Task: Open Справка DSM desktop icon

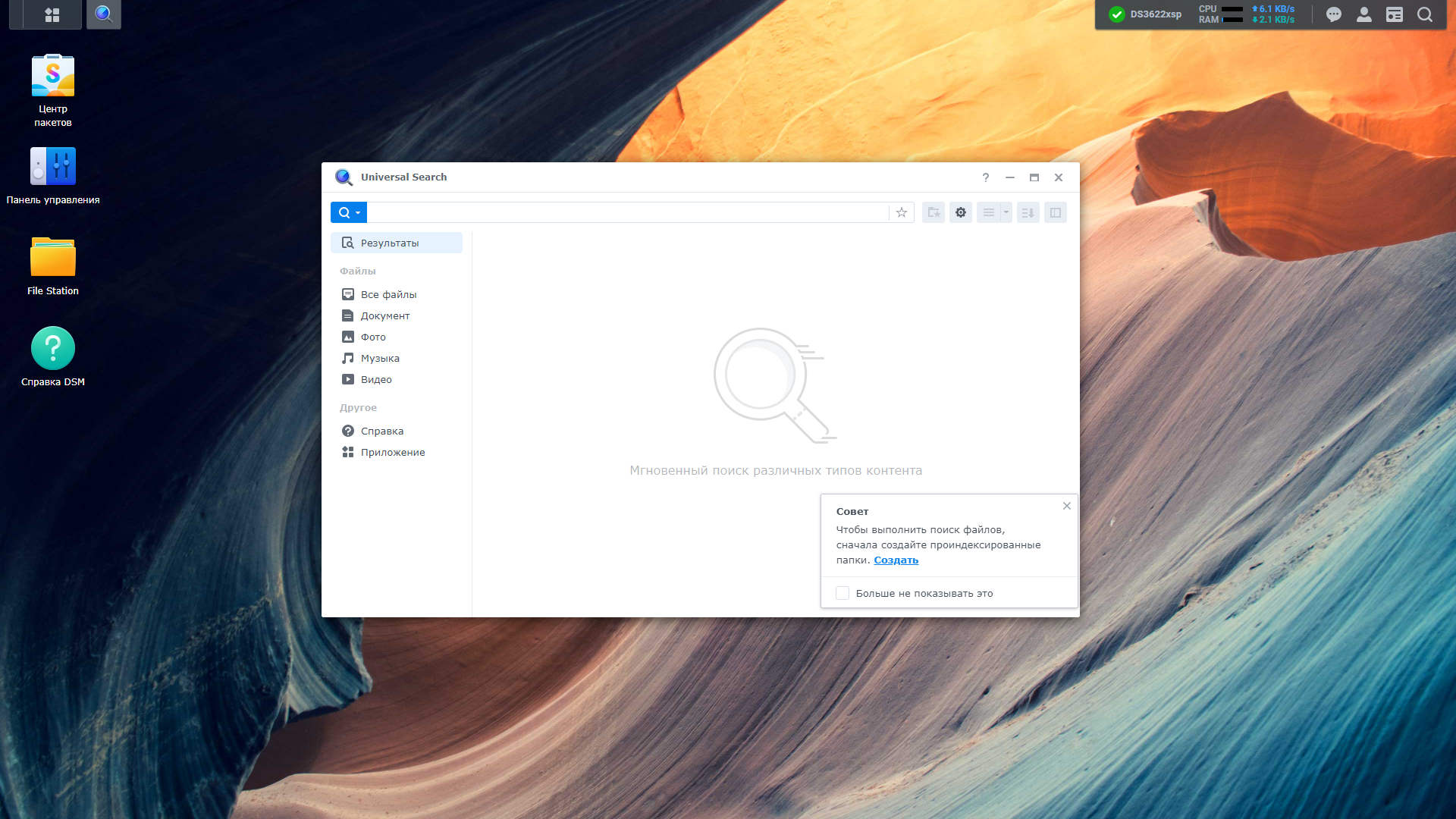Action: pyautogui.click(x=53, y=356)
